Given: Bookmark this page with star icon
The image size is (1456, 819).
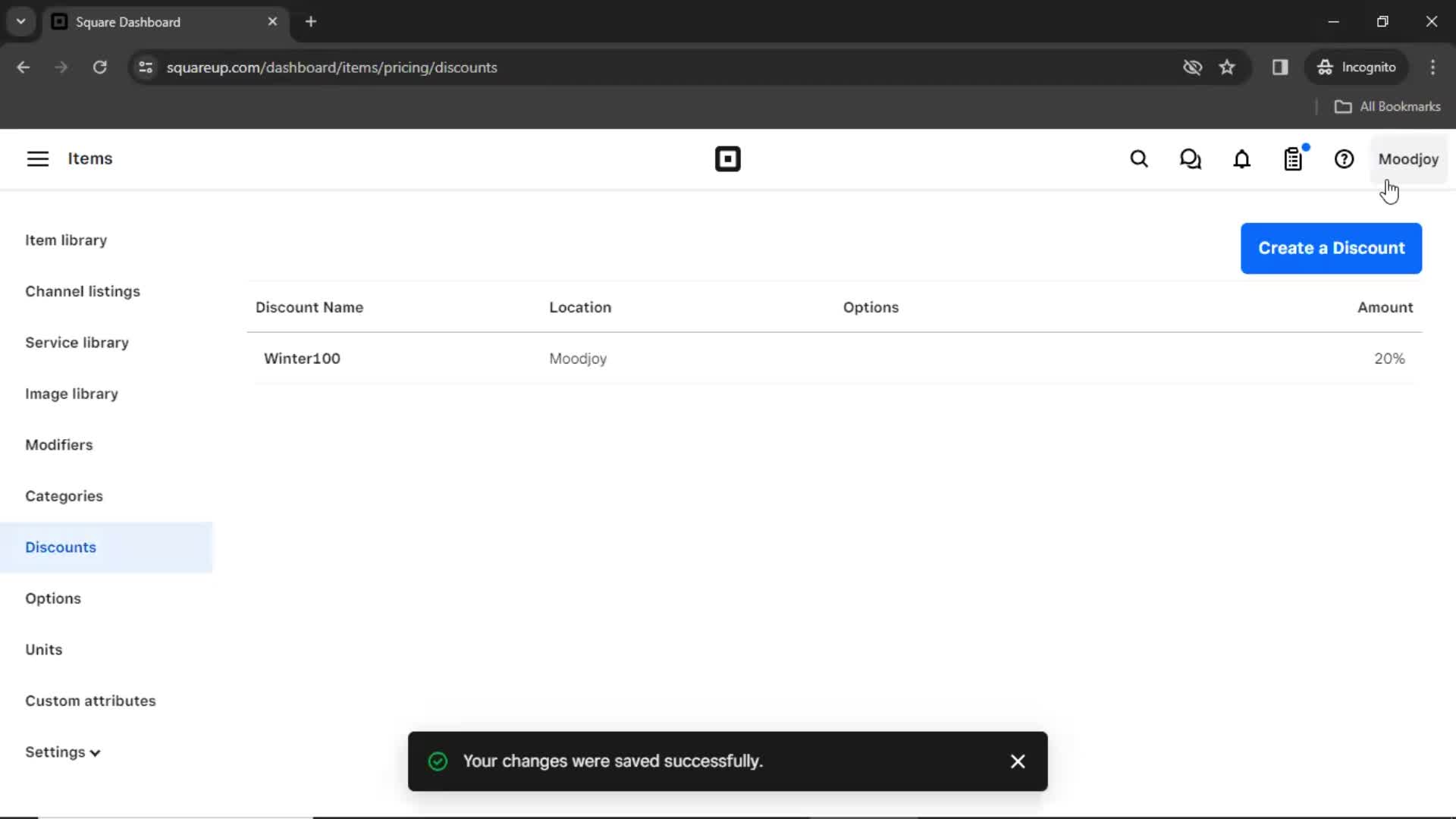Looking at the screenshot, I should coord(1227,67).
